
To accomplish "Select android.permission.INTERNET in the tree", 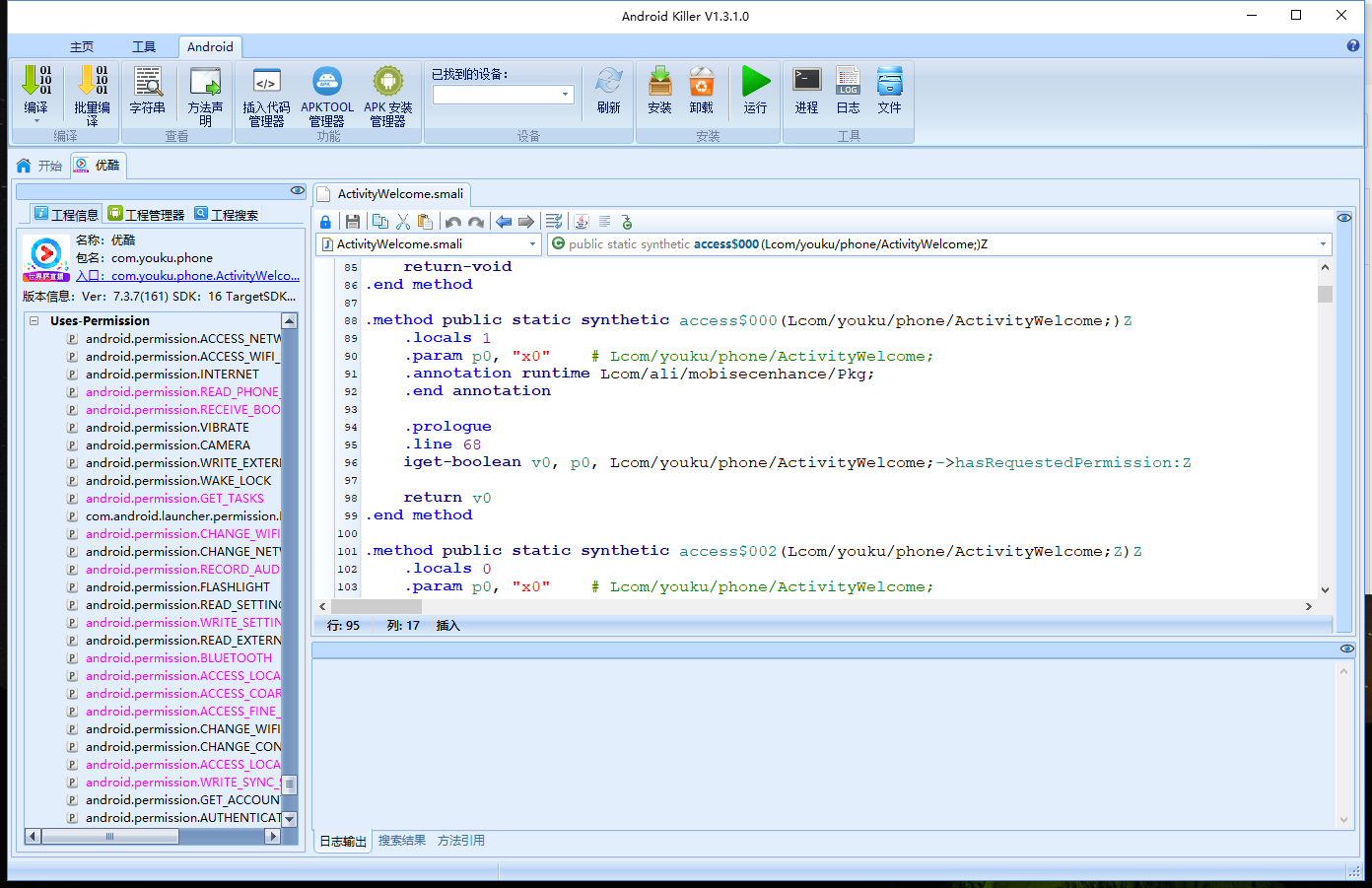I will click(172, 375).
